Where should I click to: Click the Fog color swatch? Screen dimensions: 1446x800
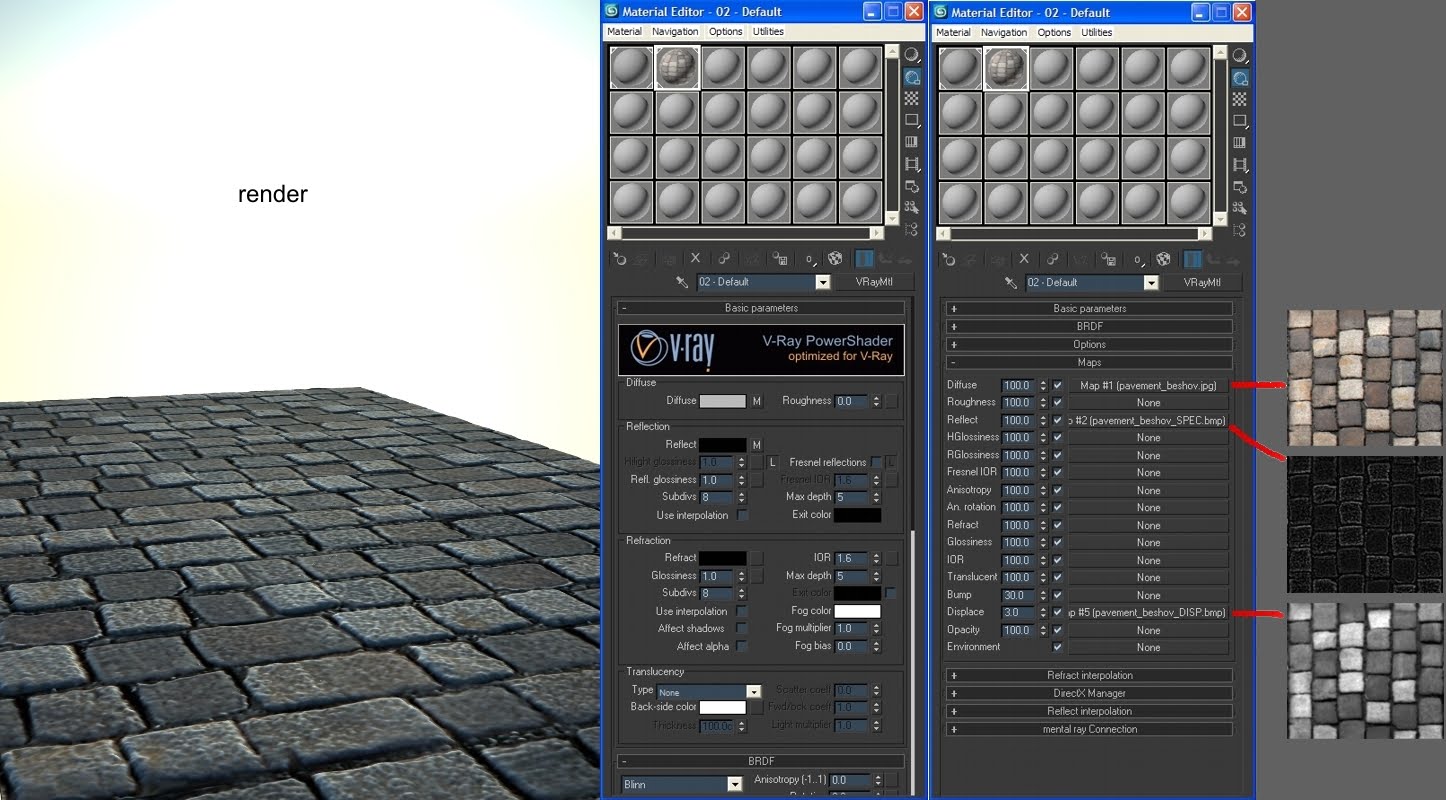pos(857,611)
